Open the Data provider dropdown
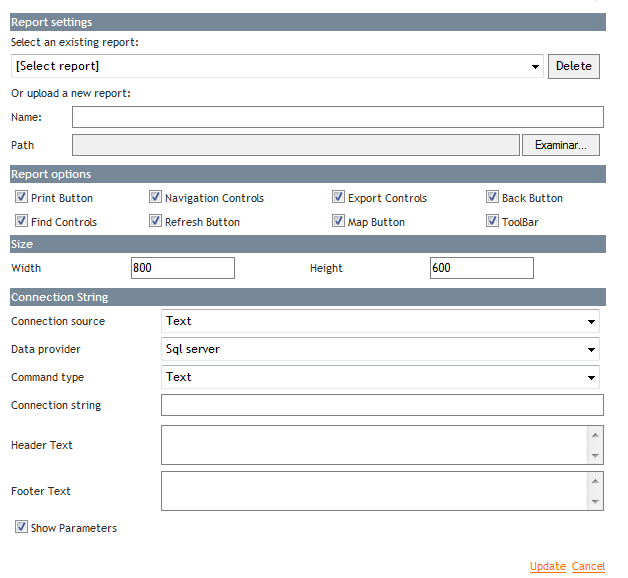 coord(380,349)
